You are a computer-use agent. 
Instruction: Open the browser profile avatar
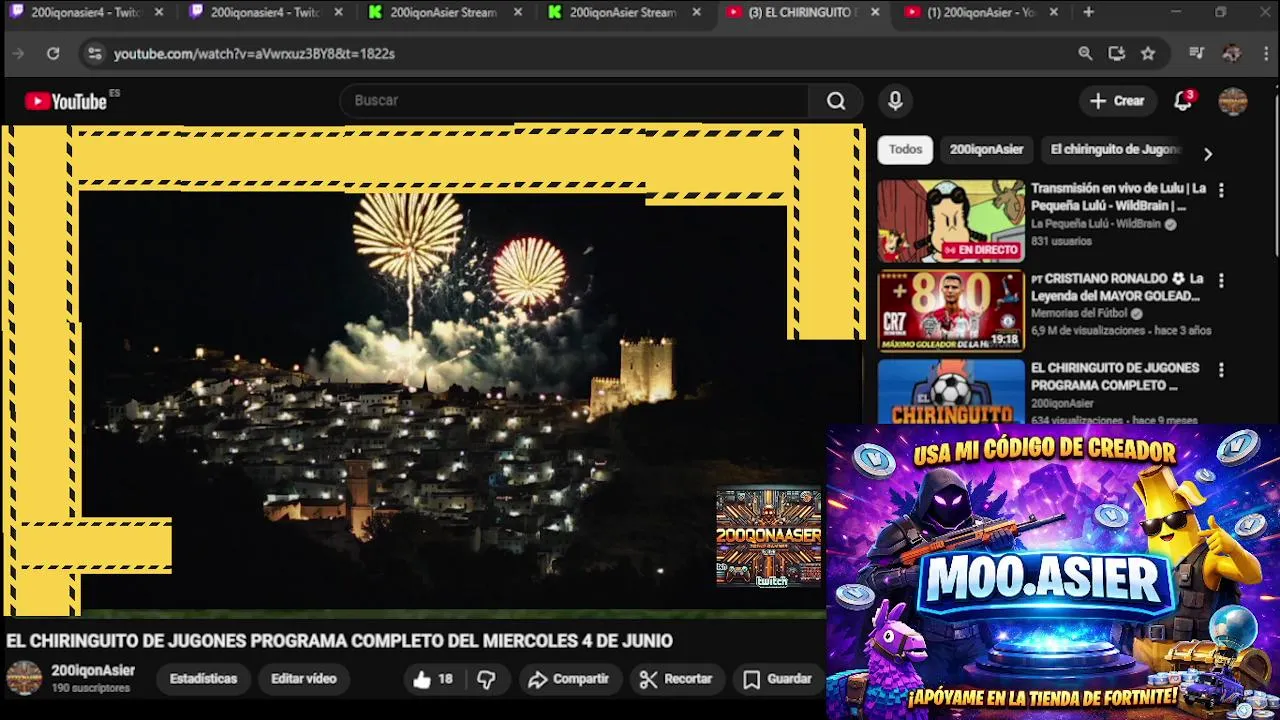(x=1232, y=54)
